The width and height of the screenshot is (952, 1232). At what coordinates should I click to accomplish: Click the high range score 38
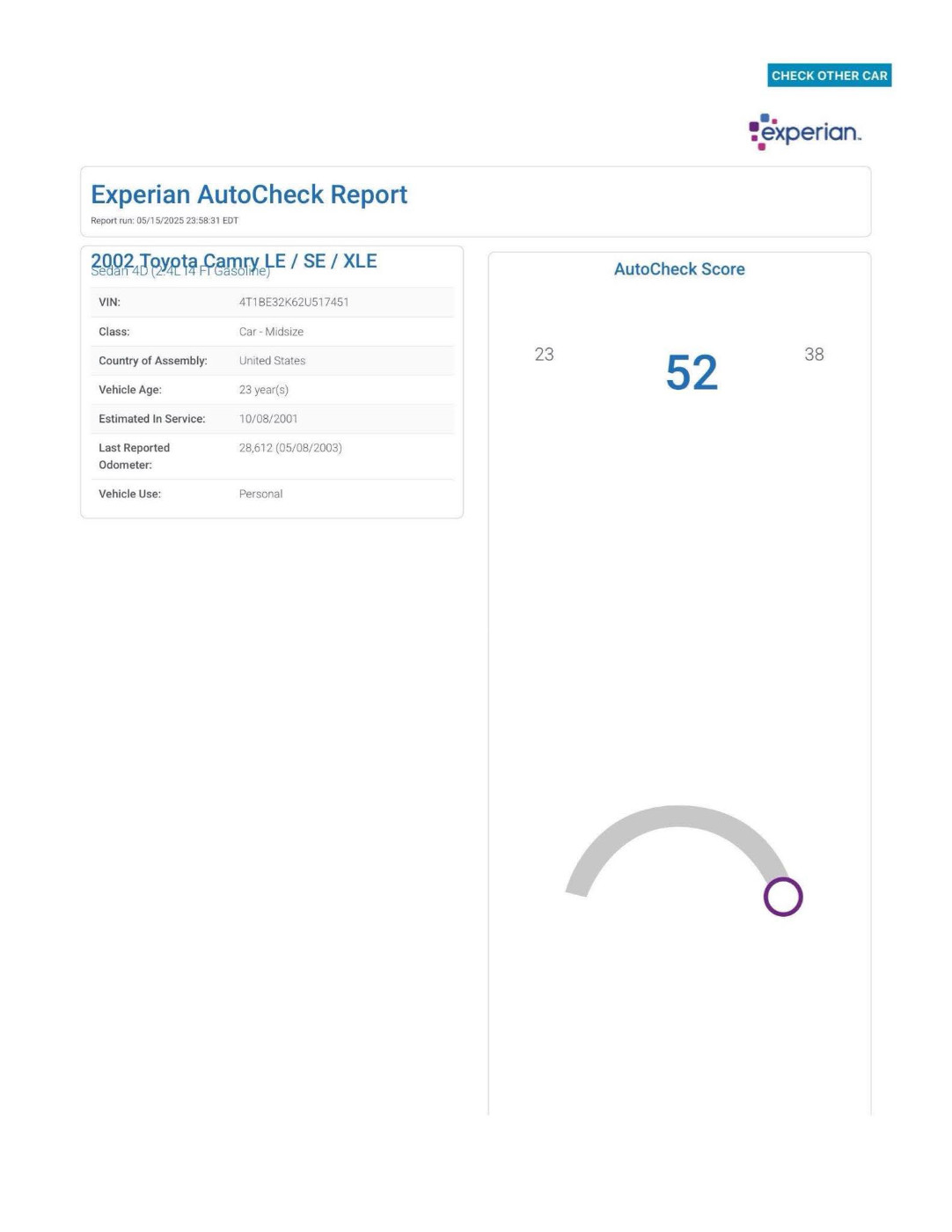(x=814, y=354)
